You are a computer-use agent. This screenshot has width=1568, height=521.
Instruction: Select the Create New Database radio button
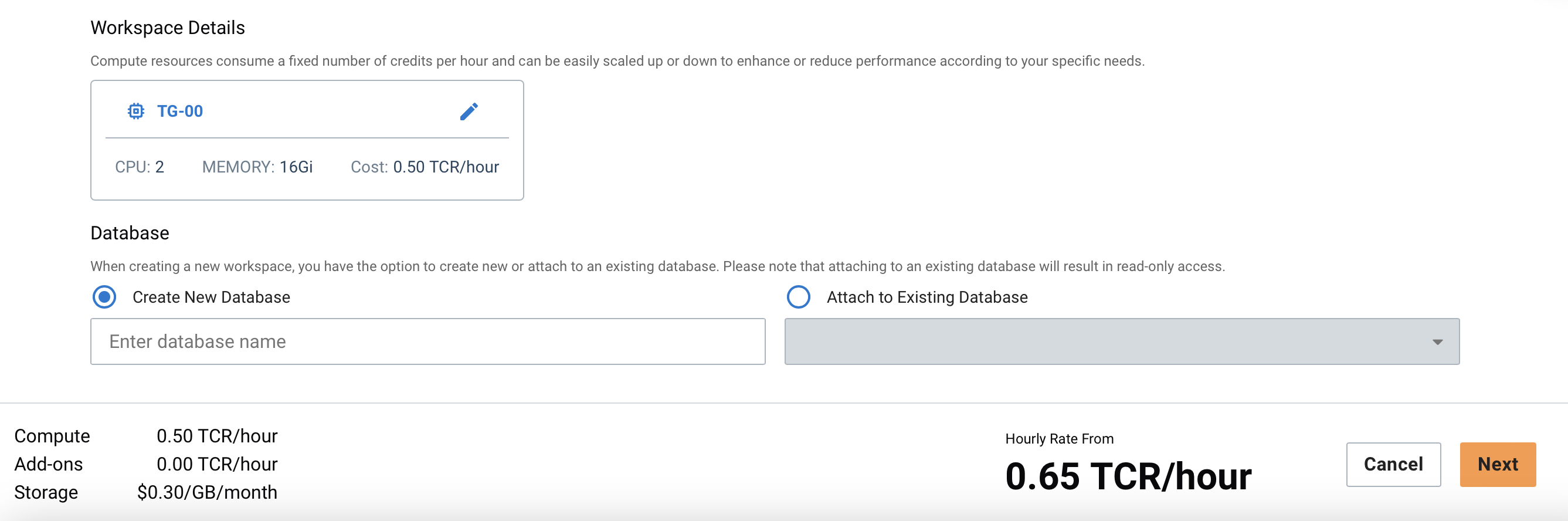click(x=105, y=297)
